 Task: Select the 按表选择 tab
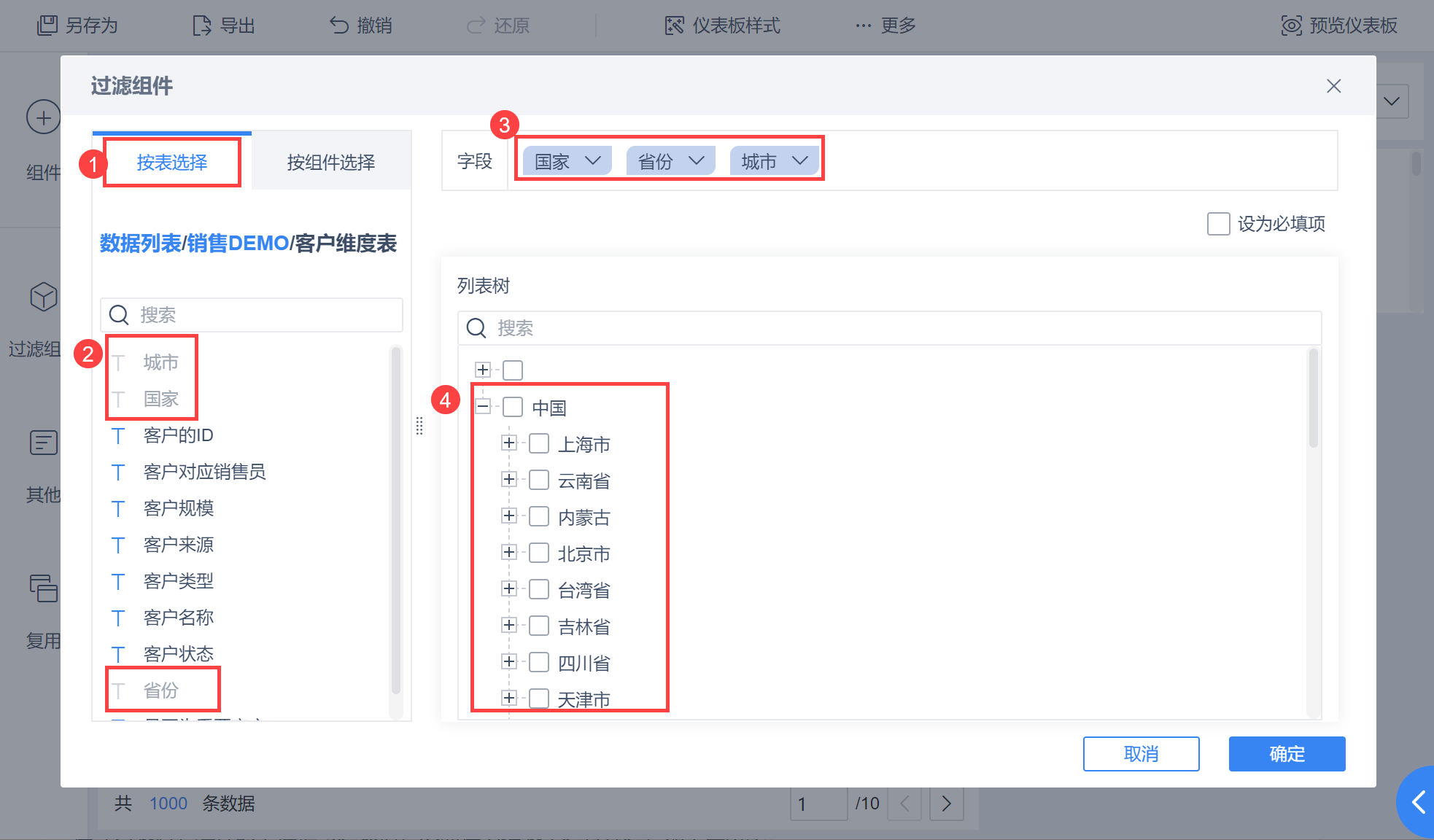[172, 162]
